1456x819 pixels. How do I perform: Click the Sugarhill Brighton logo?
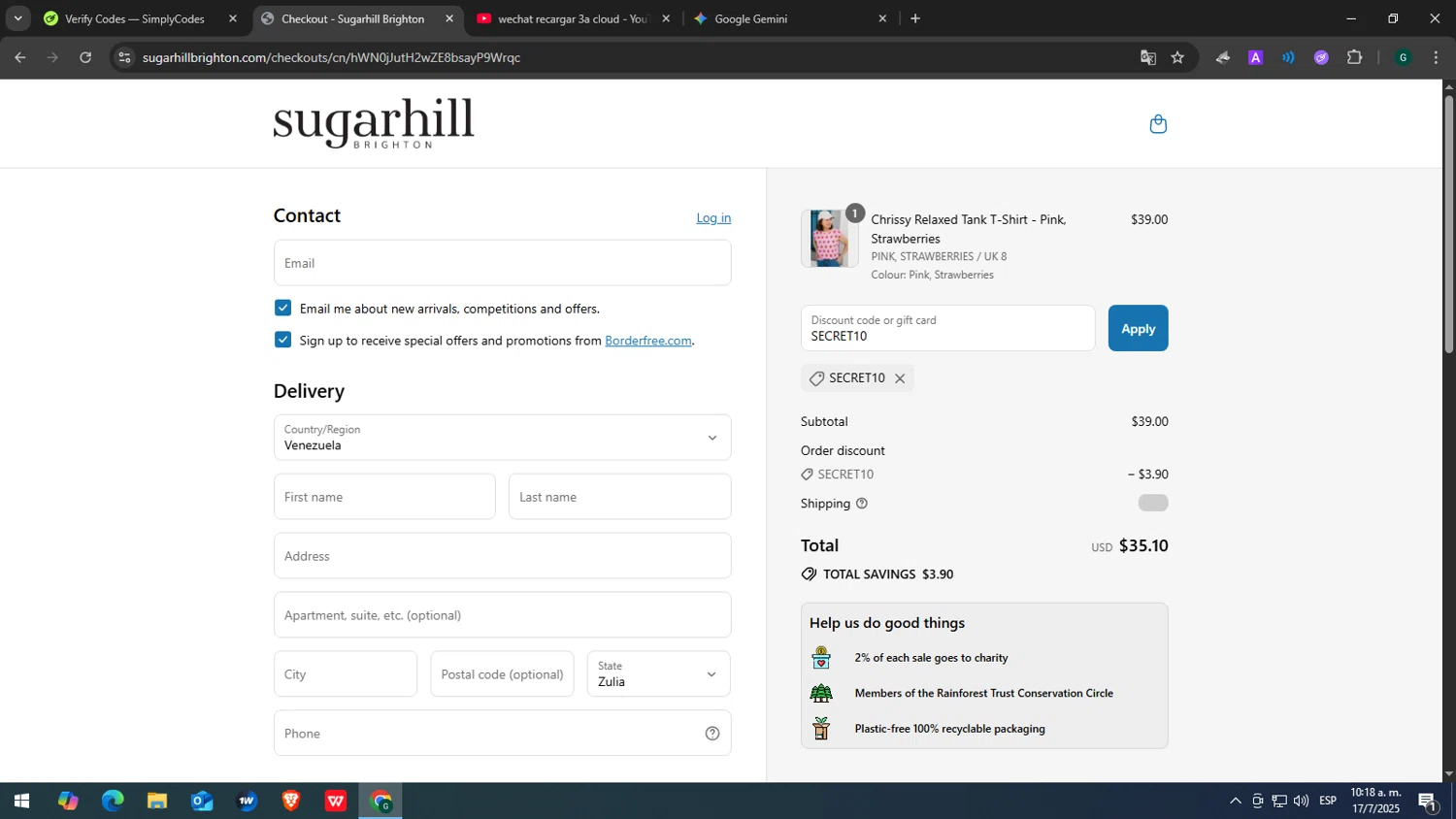[374, 123]
